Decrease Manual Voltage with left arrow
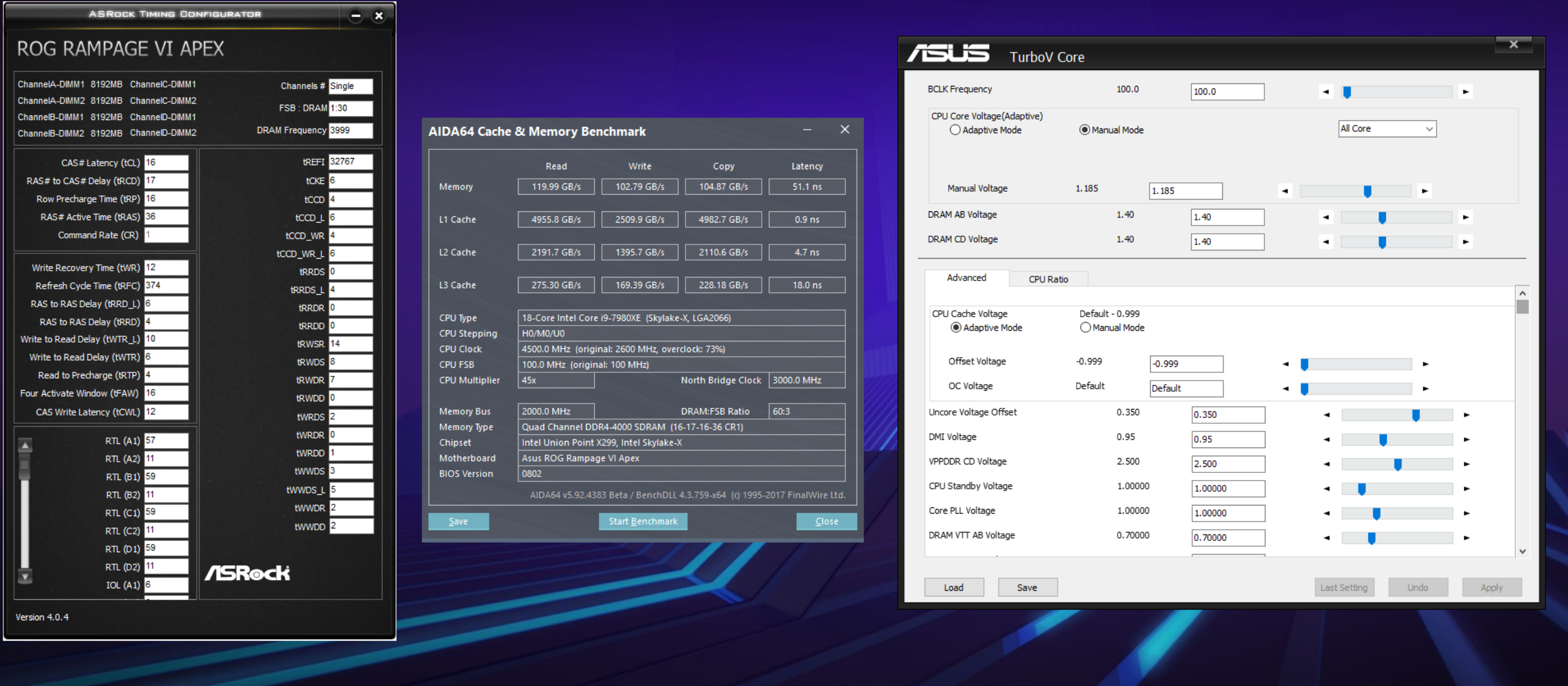1568x686 pixels. point(1284,191)
